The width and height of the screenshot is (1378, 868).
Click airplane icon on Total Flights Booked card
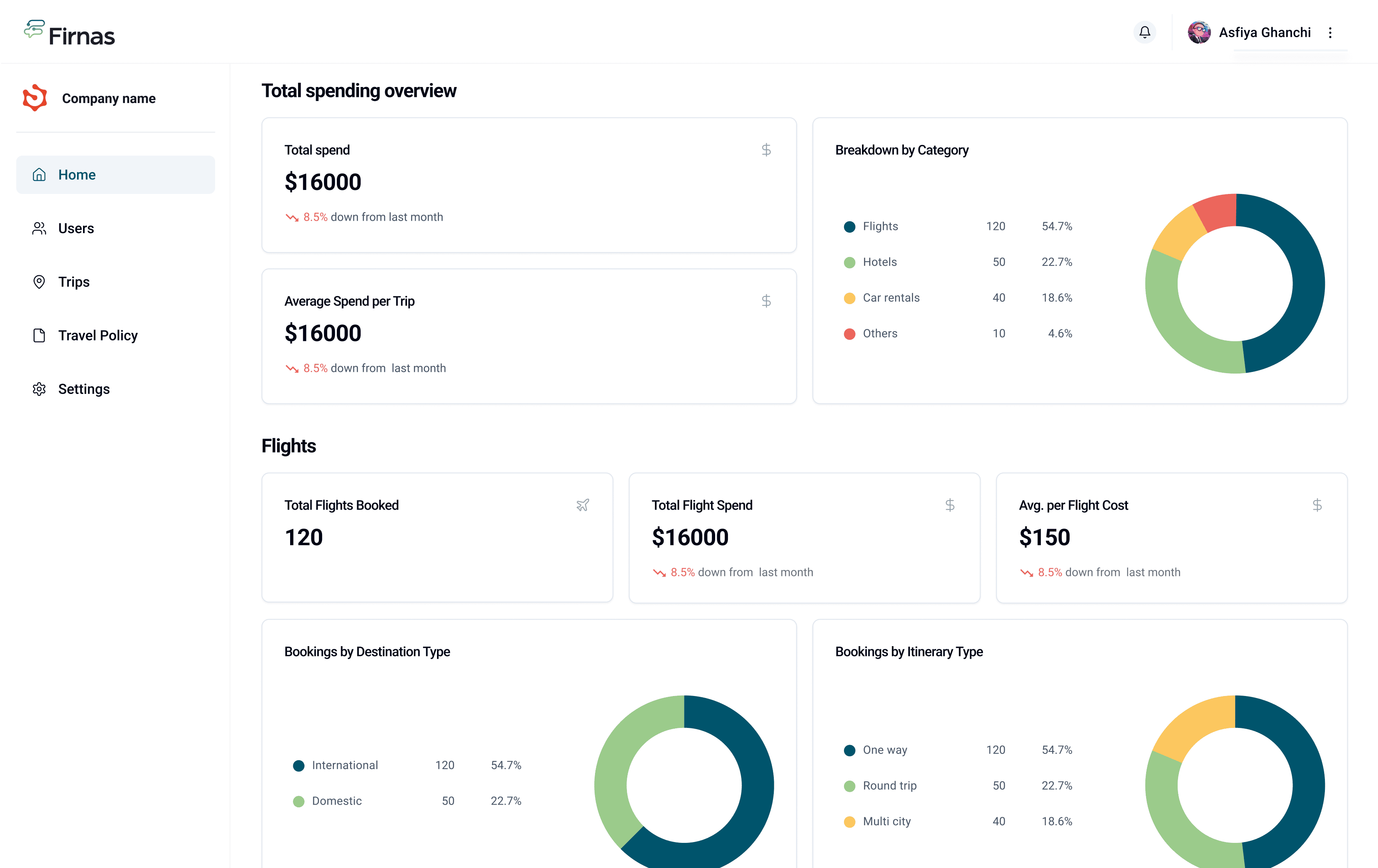click(583, 505)
